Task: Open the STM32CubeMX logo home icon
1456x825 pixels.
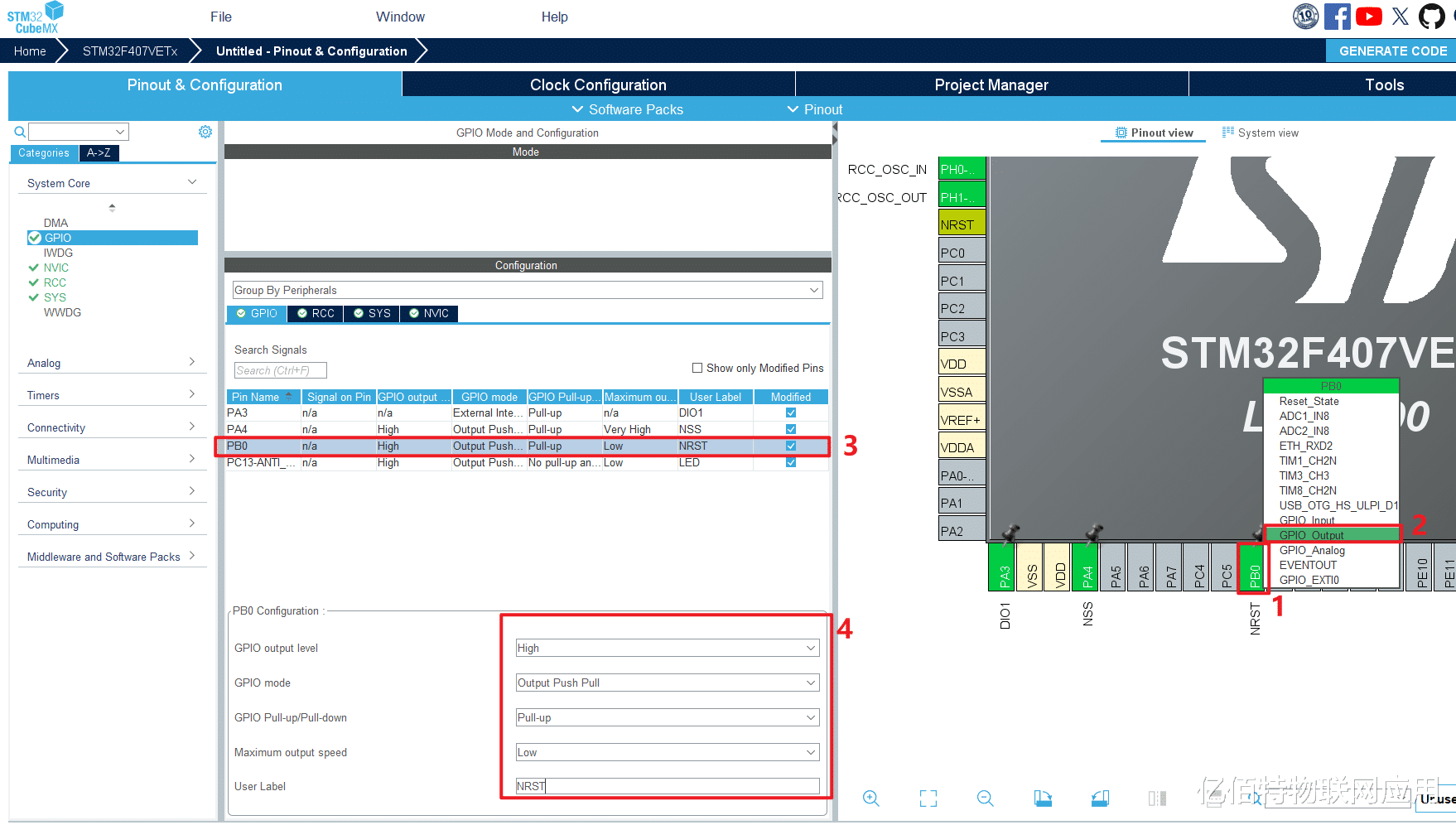Action: pyautogui.click(x=35, y=17)
